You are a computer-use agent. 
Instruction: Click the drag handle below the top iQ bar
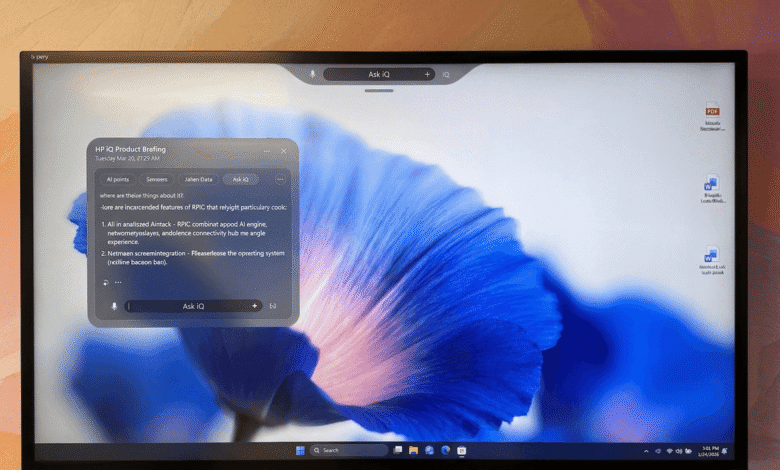[x=378, y=91]
